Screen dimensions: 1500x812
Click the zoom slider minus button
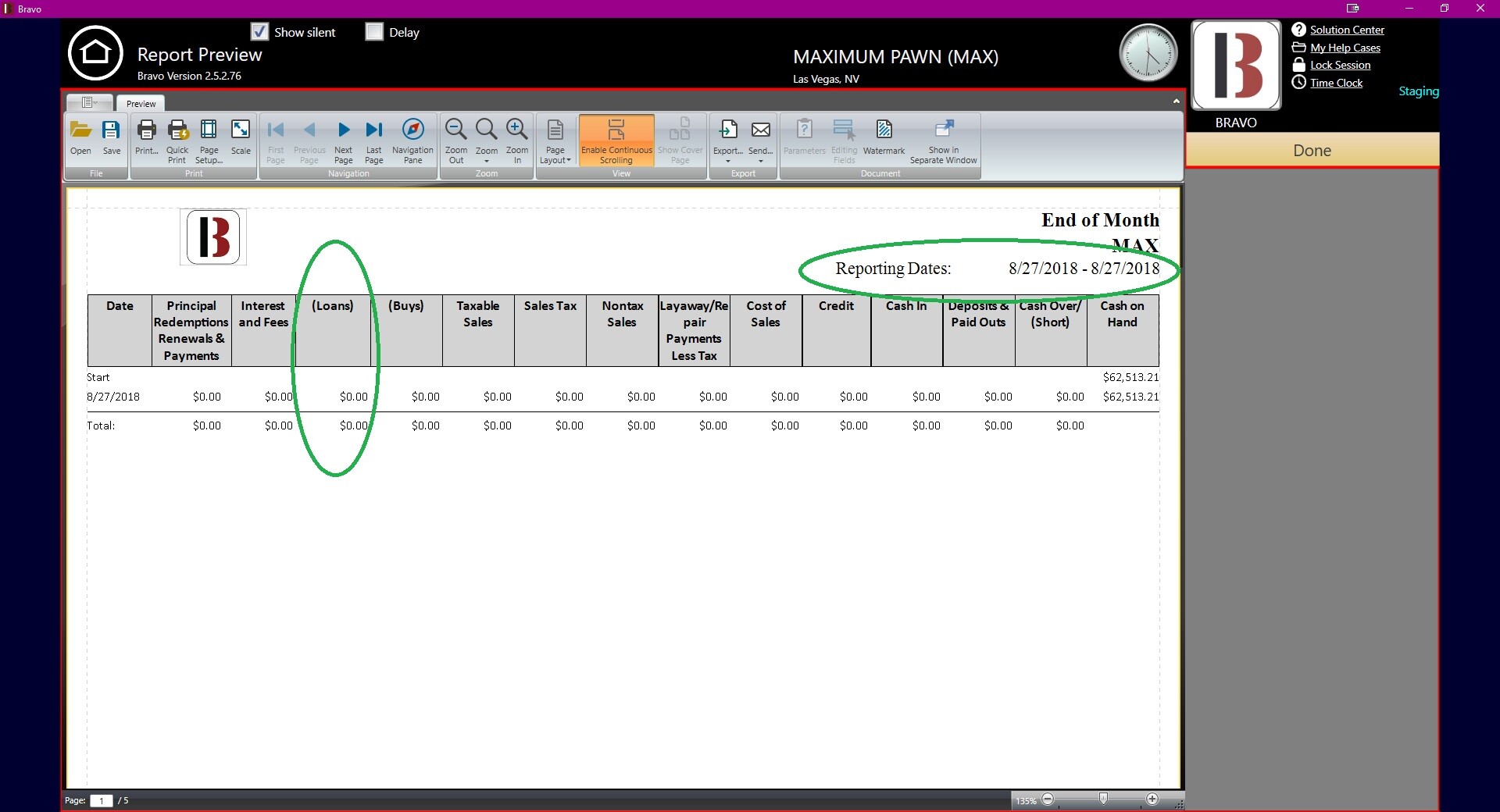pyautogui.click(x=1048, y=799)
